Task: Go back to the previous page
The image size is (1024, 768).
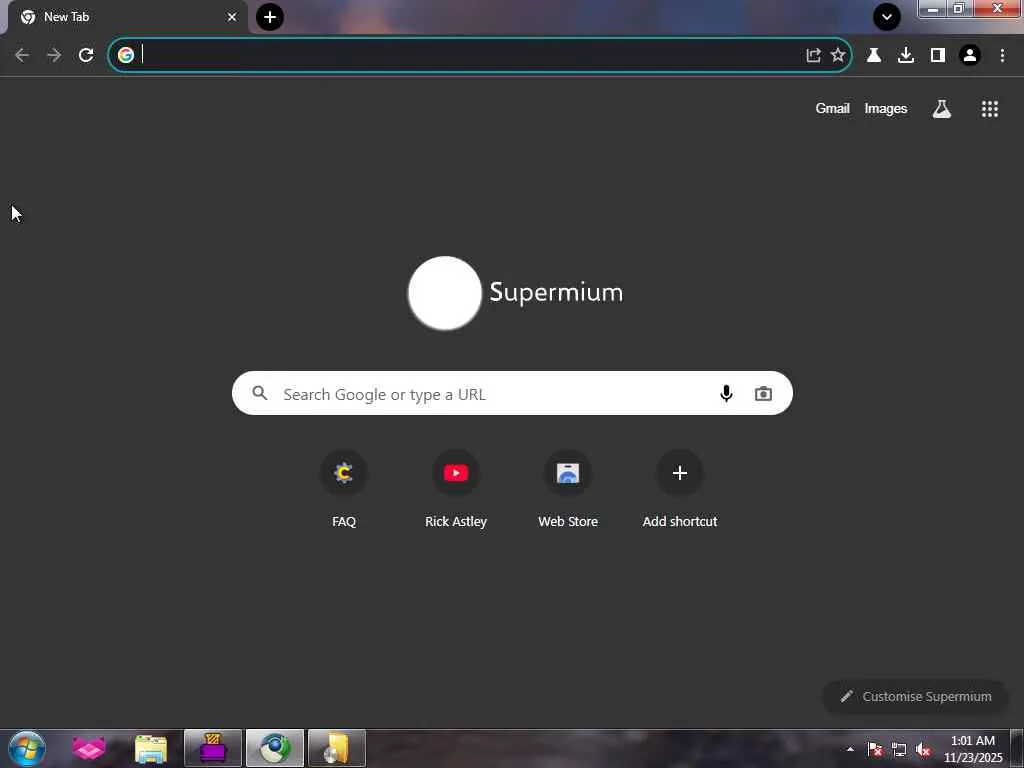Action: click(22, 55)
